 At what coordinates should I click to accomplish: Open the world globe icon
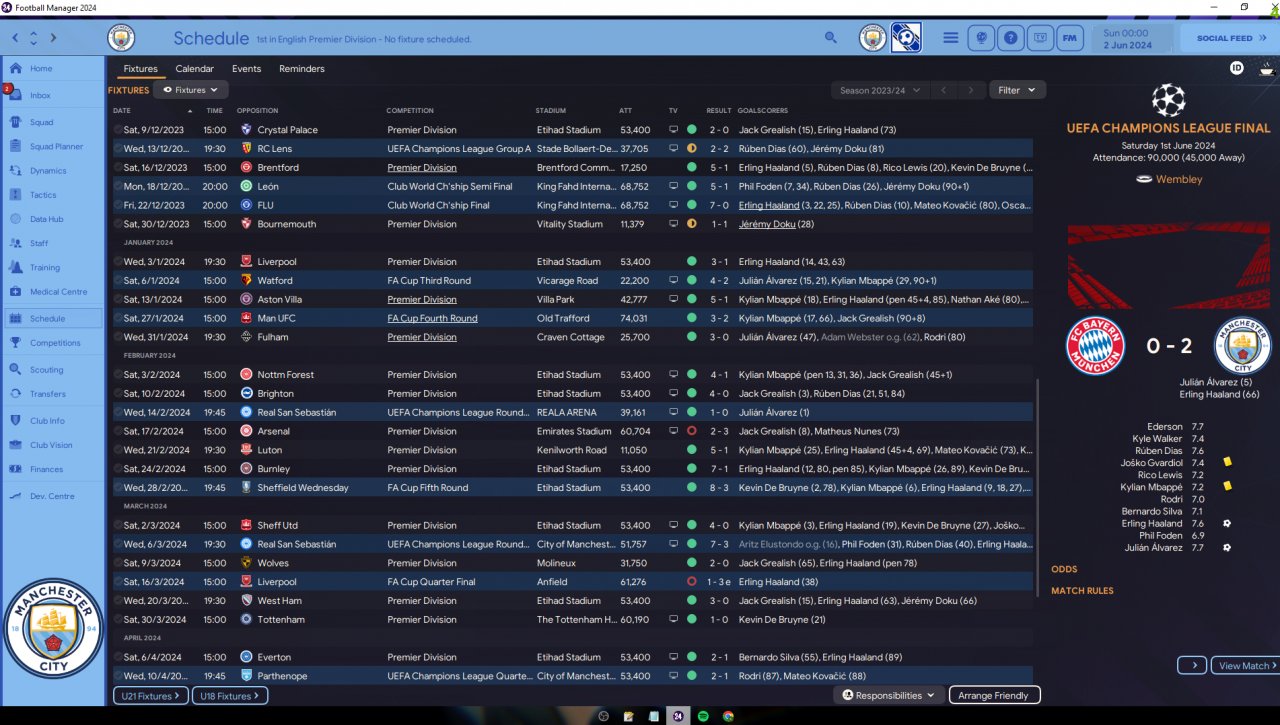coord(983,38)
